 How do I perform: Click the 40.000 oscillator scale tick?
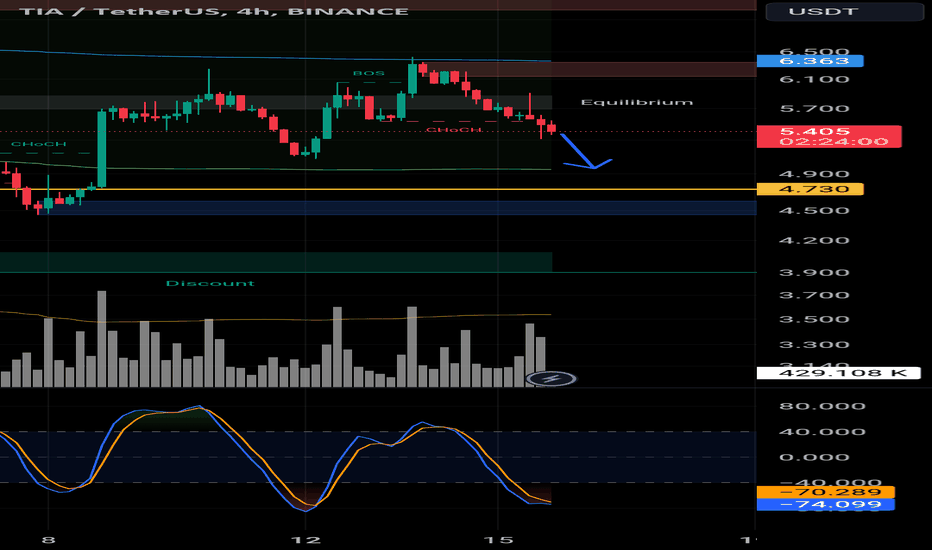point(821,432)
